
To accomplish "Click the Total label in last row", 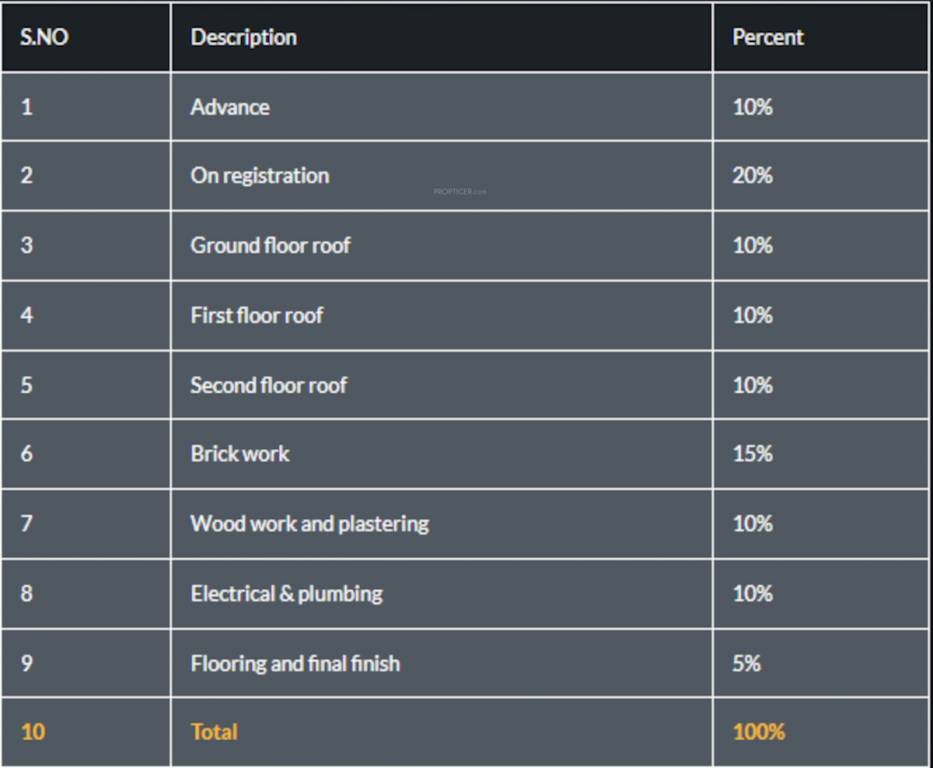I will 214,732.
